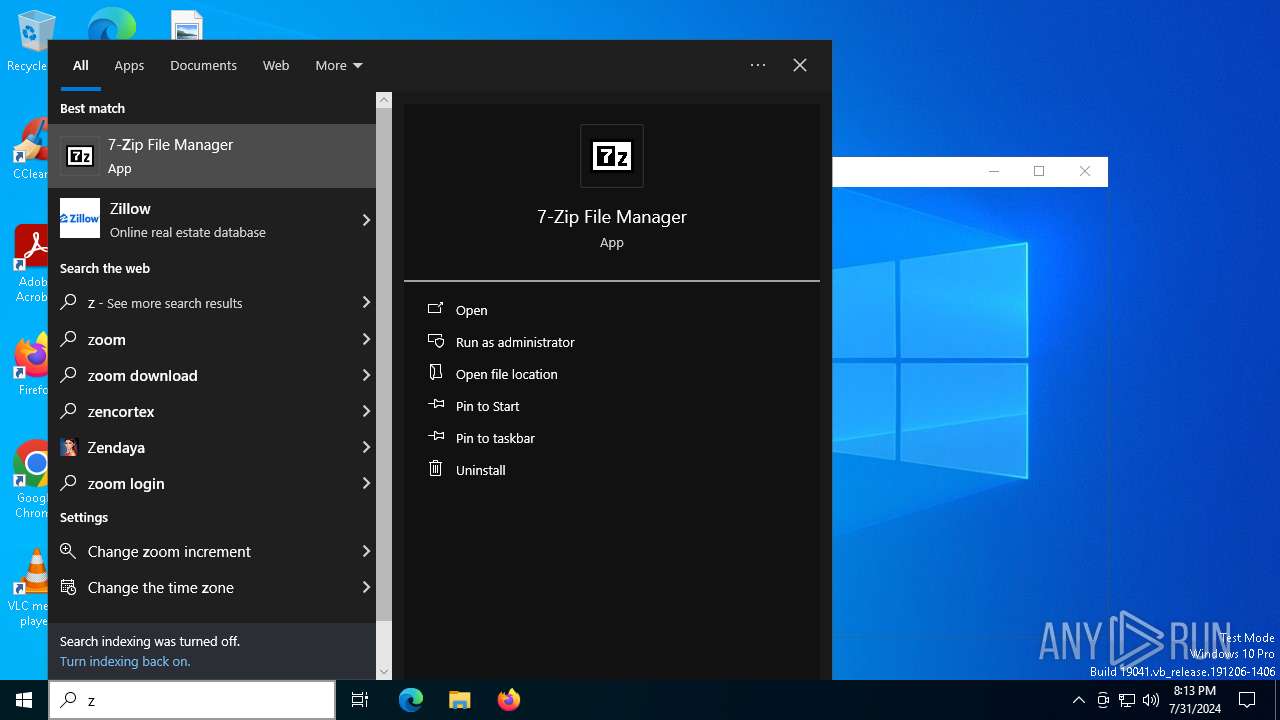Select 'Change the time zone' setting

[x=212, y=587]
